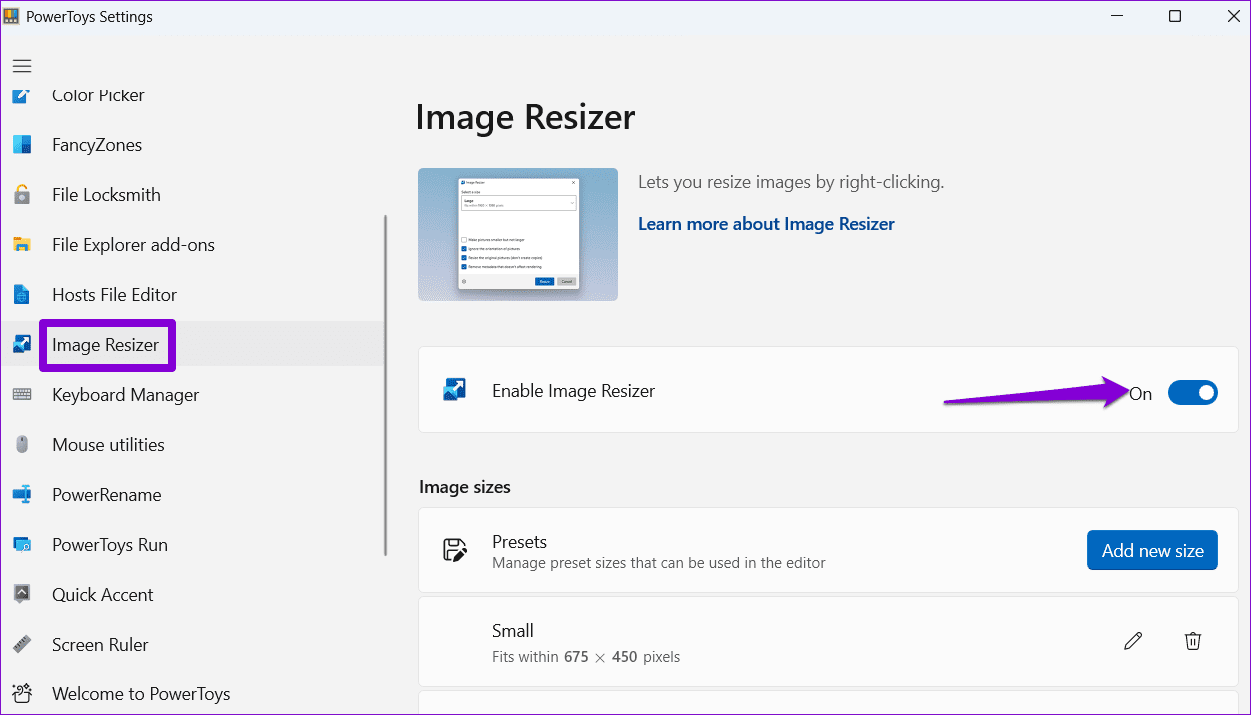
Task: Edit the Small preset with pencil icon
Action: point(1133,641)
